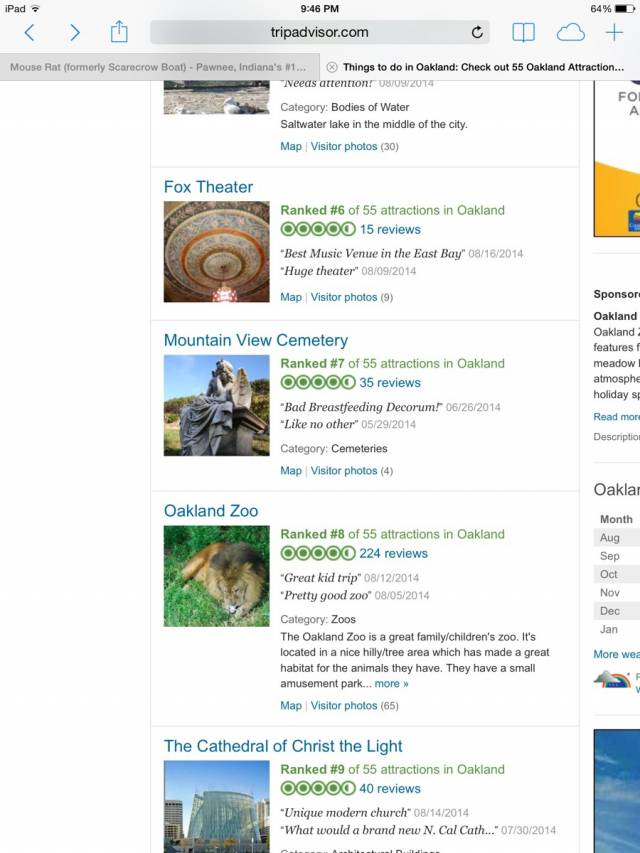The width and height of the screenshot is (640, 853).
Task: Click the Aug row in weather table
Action: pos(617,537)
